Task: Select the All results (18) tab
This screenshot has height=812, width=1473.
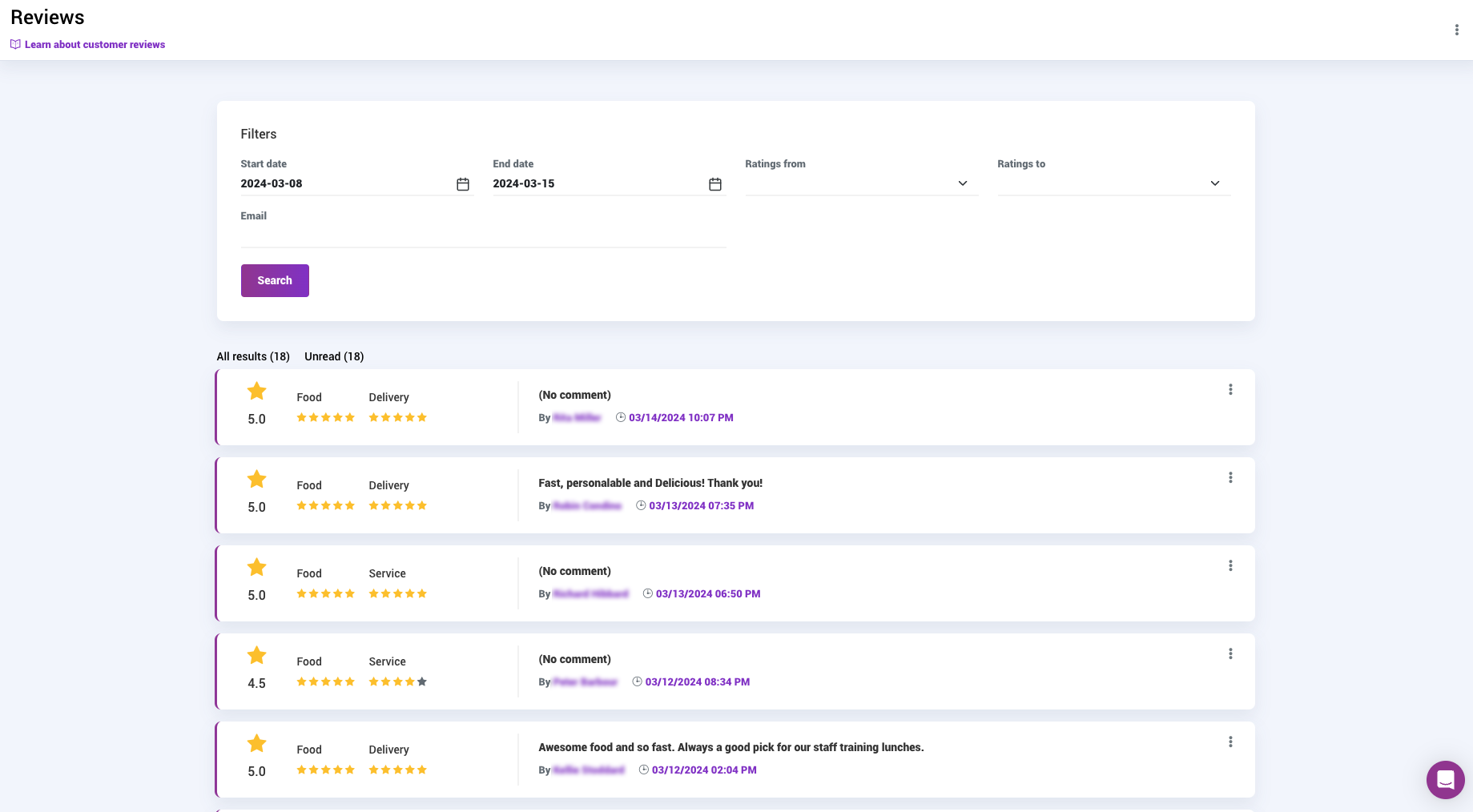Action: (253, 356)
